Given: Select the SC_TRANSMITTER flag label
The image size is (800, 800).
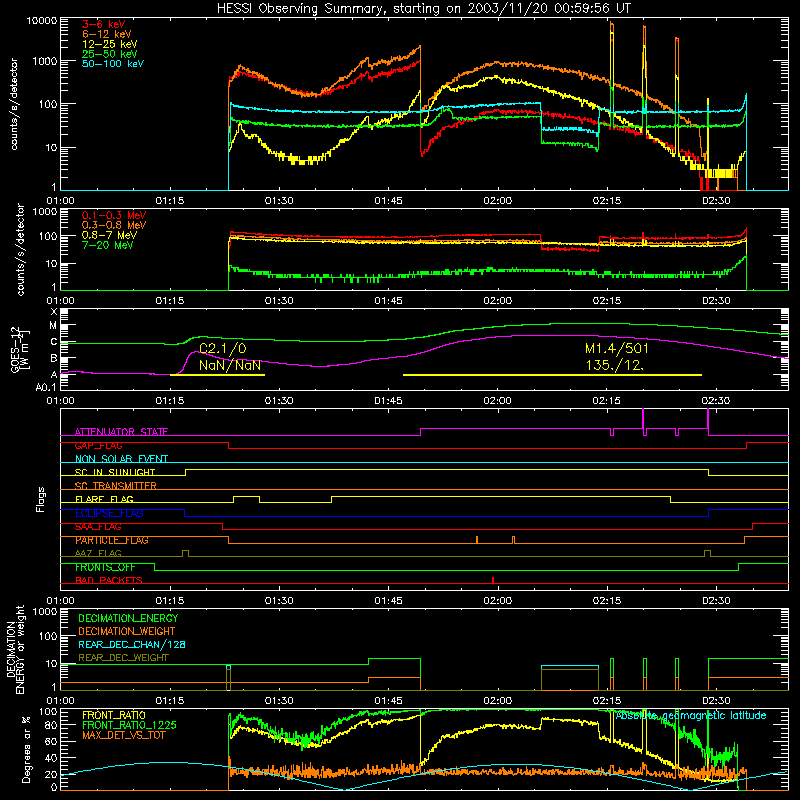Looking at the screenshot, I should [x=116, y=486].
